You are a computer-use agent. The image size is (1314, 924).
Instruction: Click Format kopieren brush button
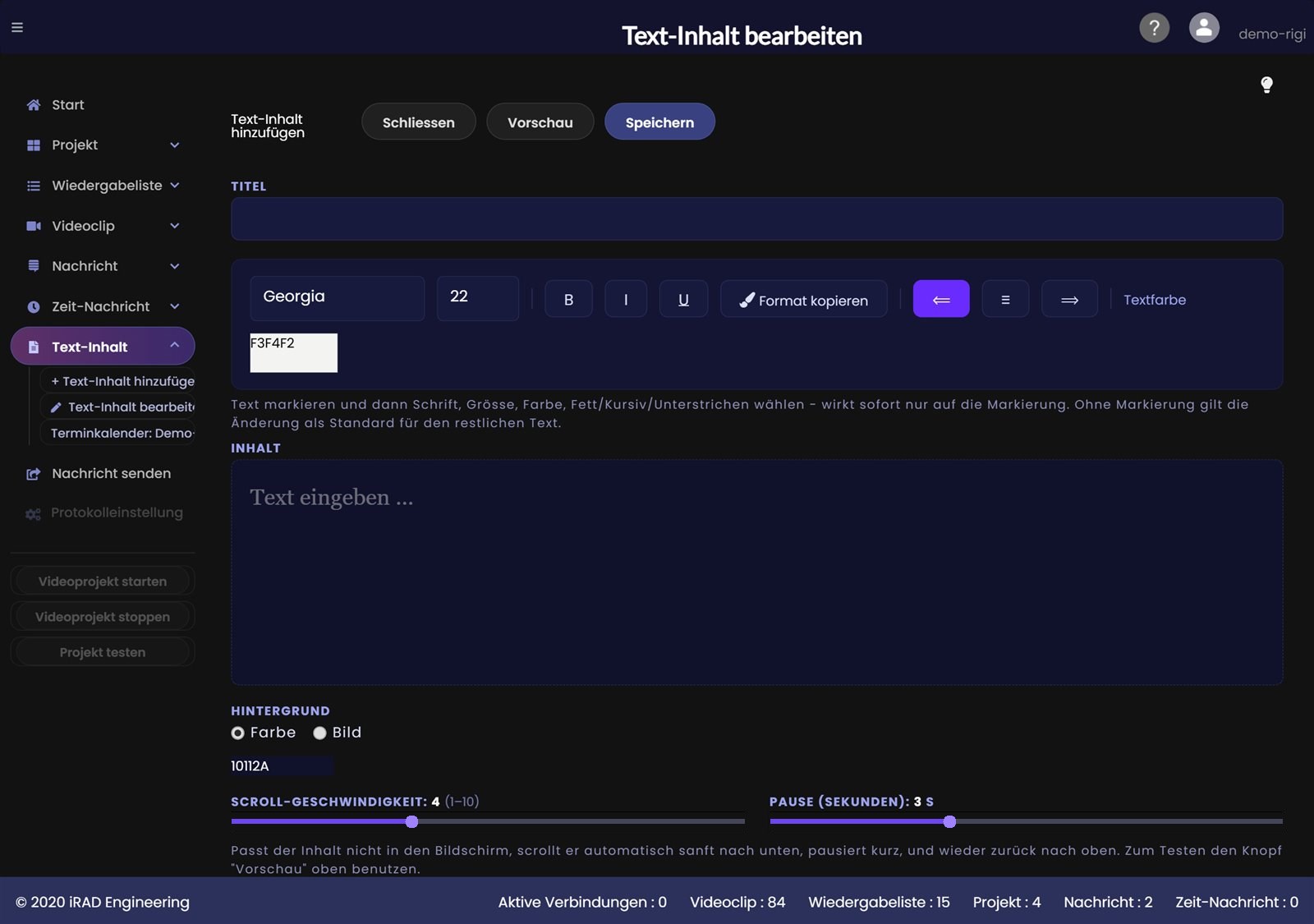click(x=803, y=299)
